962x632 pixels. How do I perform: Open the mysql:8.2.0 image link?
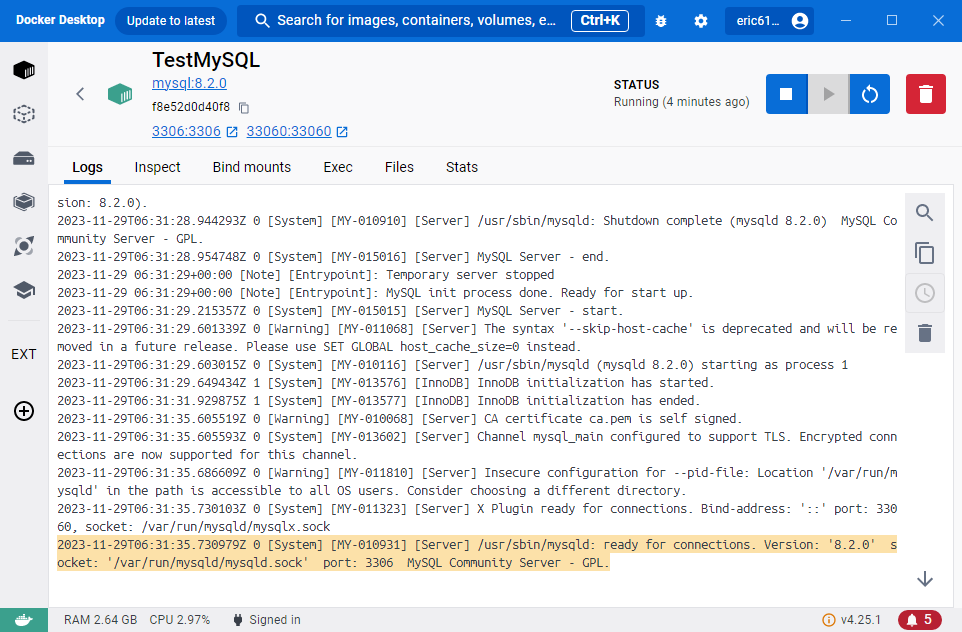(190, 83)
